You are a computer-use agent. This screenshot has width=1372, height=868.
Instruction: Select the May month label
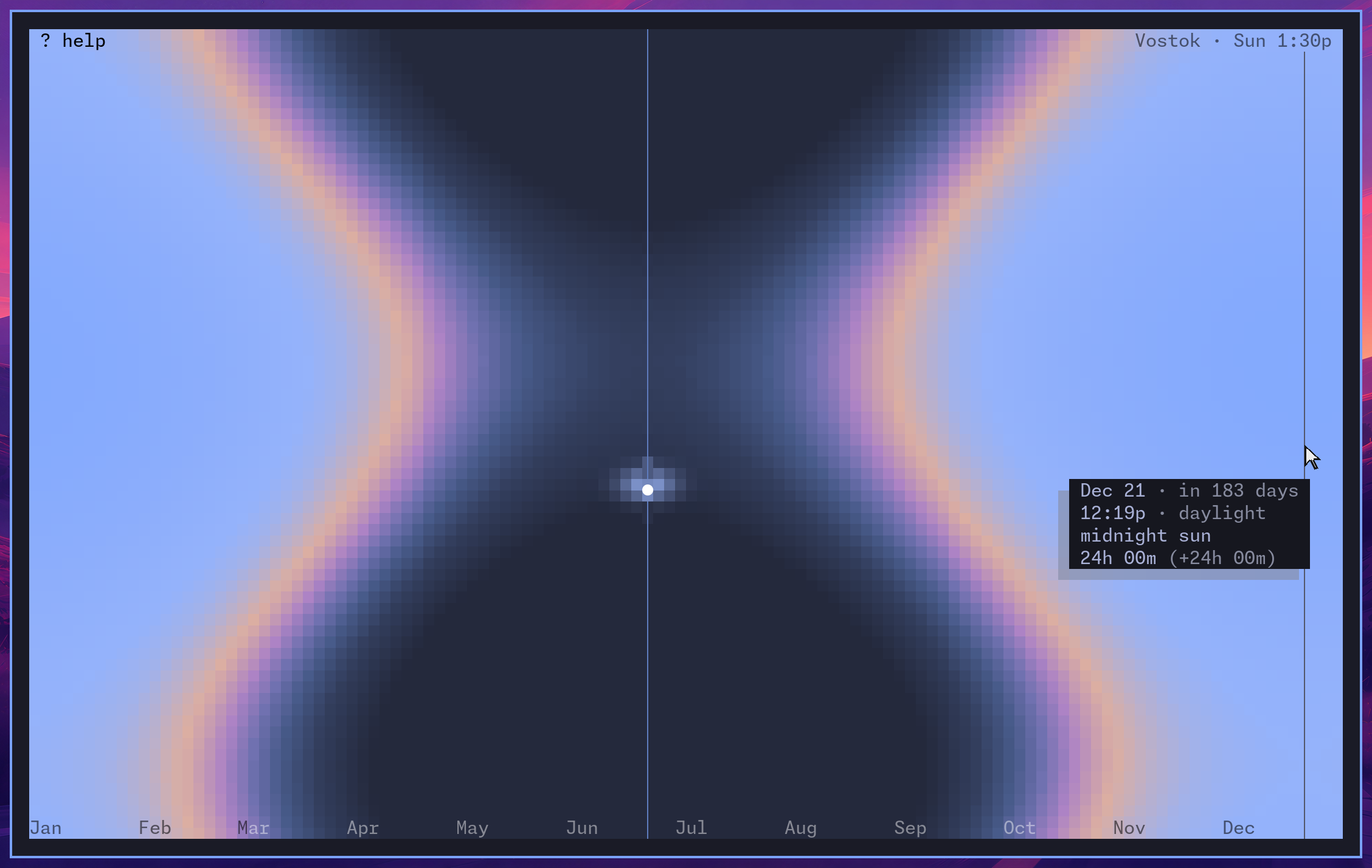pyautogui.click(x=473, y=828)
